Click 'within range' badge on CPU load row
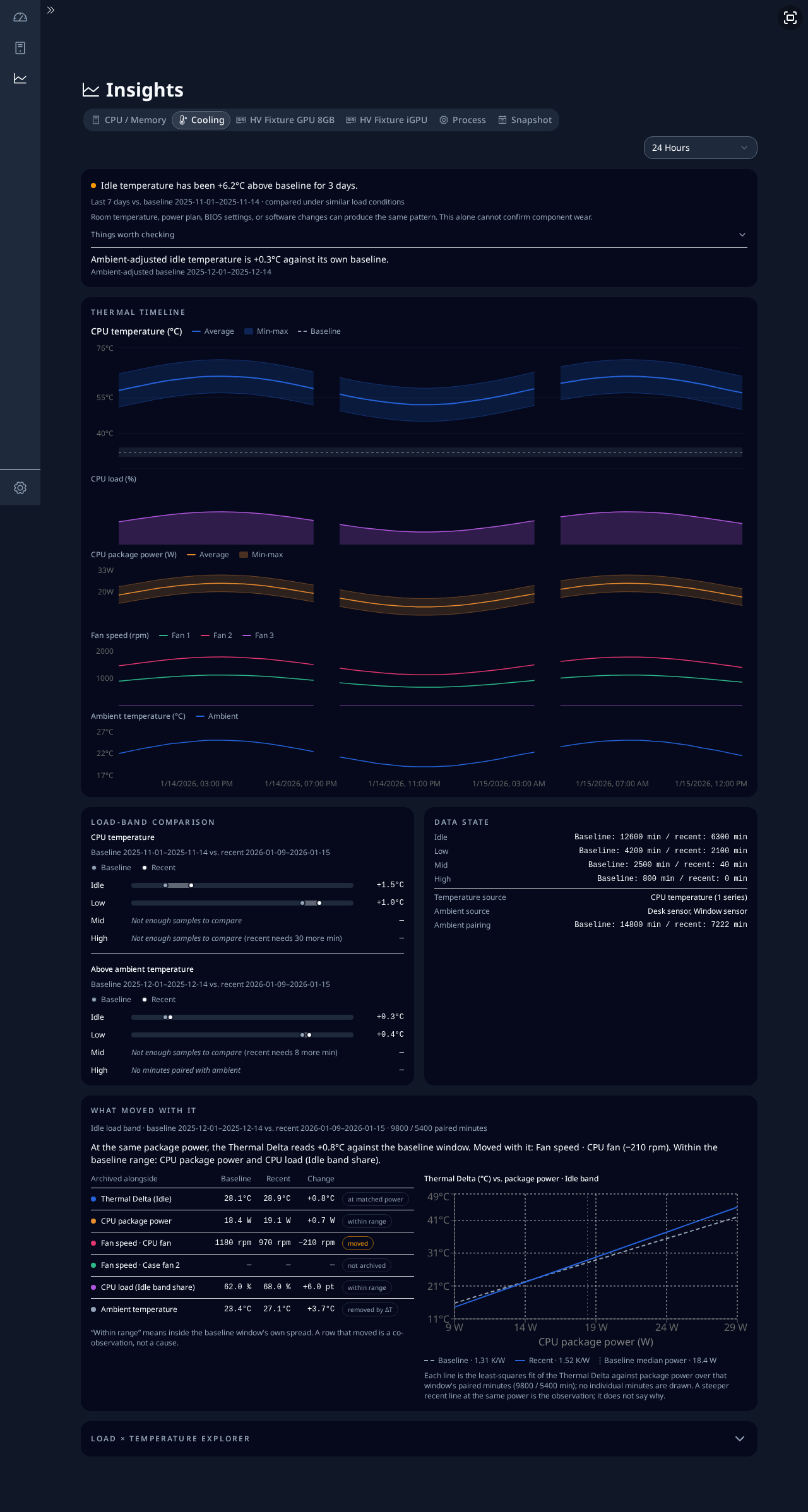This screenshot has height=1512, width=808. [x=367, y=1287]
